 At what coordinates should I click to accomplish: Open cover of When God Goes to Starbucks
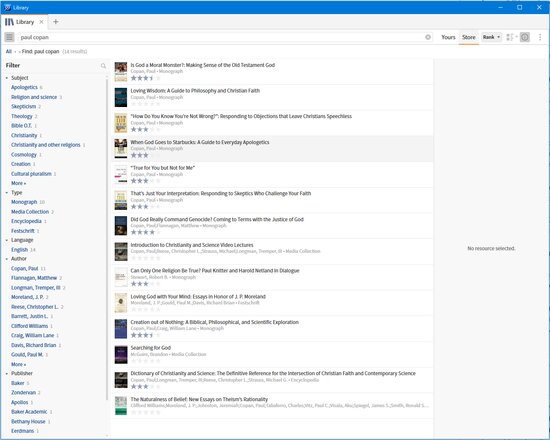tap(121, 149)
